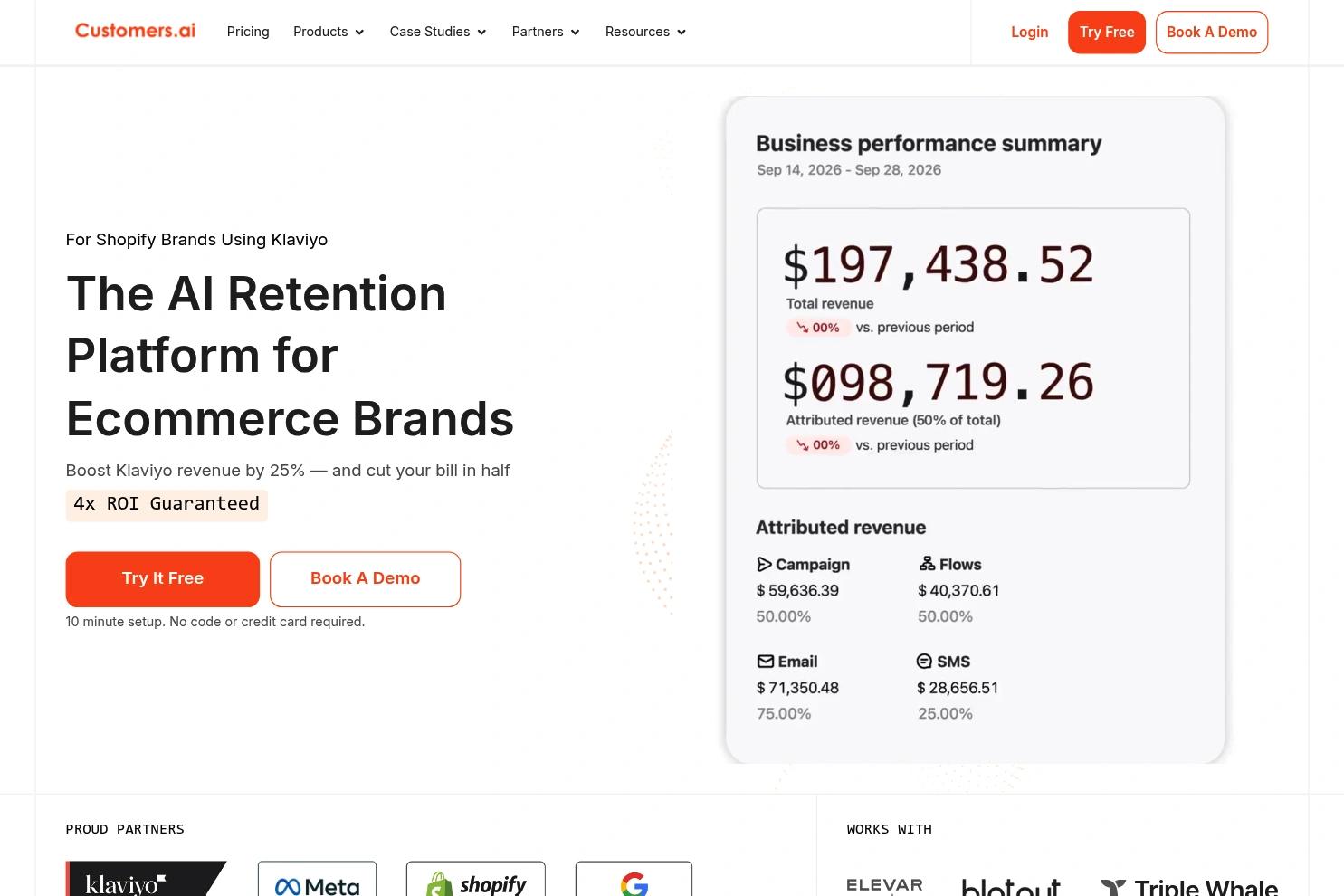Screen dimensions: 1344x896
Task: Click the Meta partner logo
Action: pos(317,879)
